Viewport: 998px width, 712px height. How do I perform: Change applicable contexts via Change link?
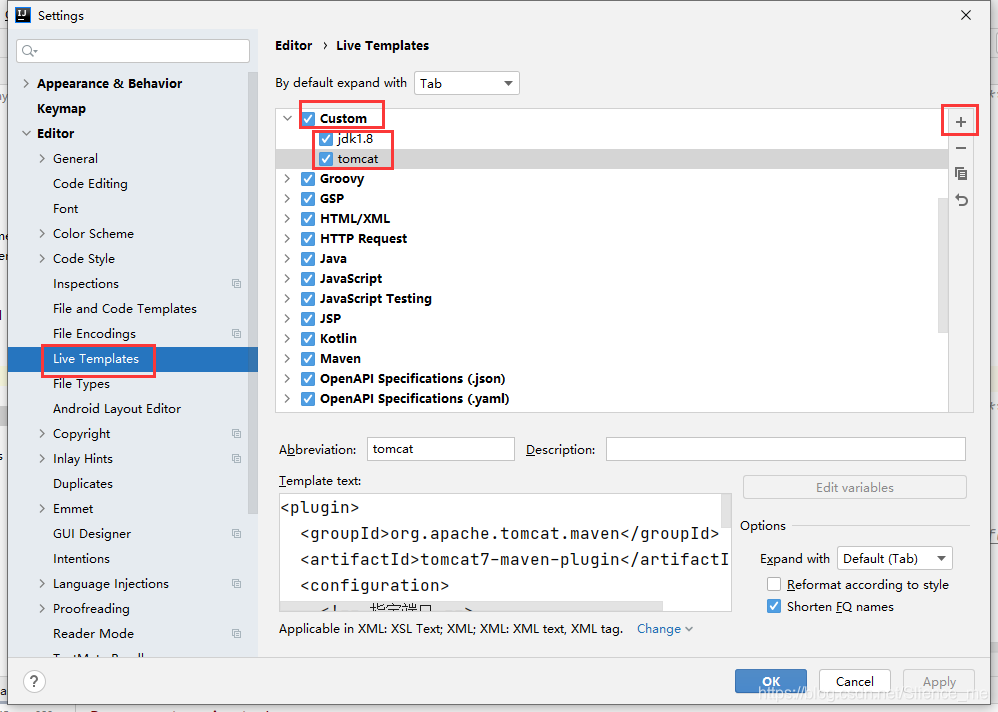click(x=664, y=629)
